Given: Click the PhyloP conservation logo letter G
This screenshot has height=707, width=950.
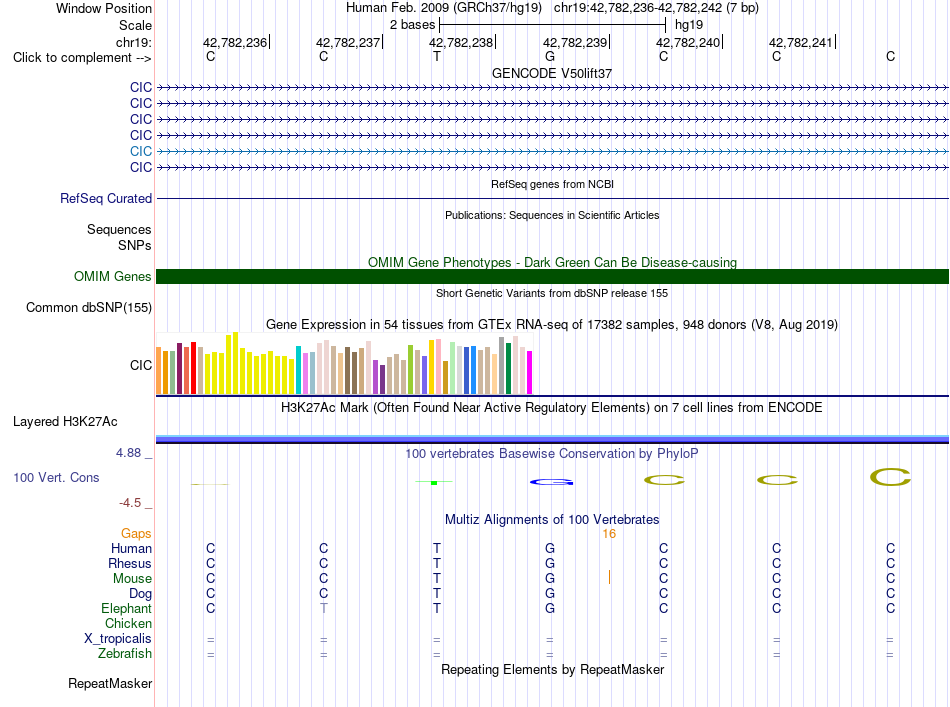Looking at the screenshot, I should [x=551, y=482].
